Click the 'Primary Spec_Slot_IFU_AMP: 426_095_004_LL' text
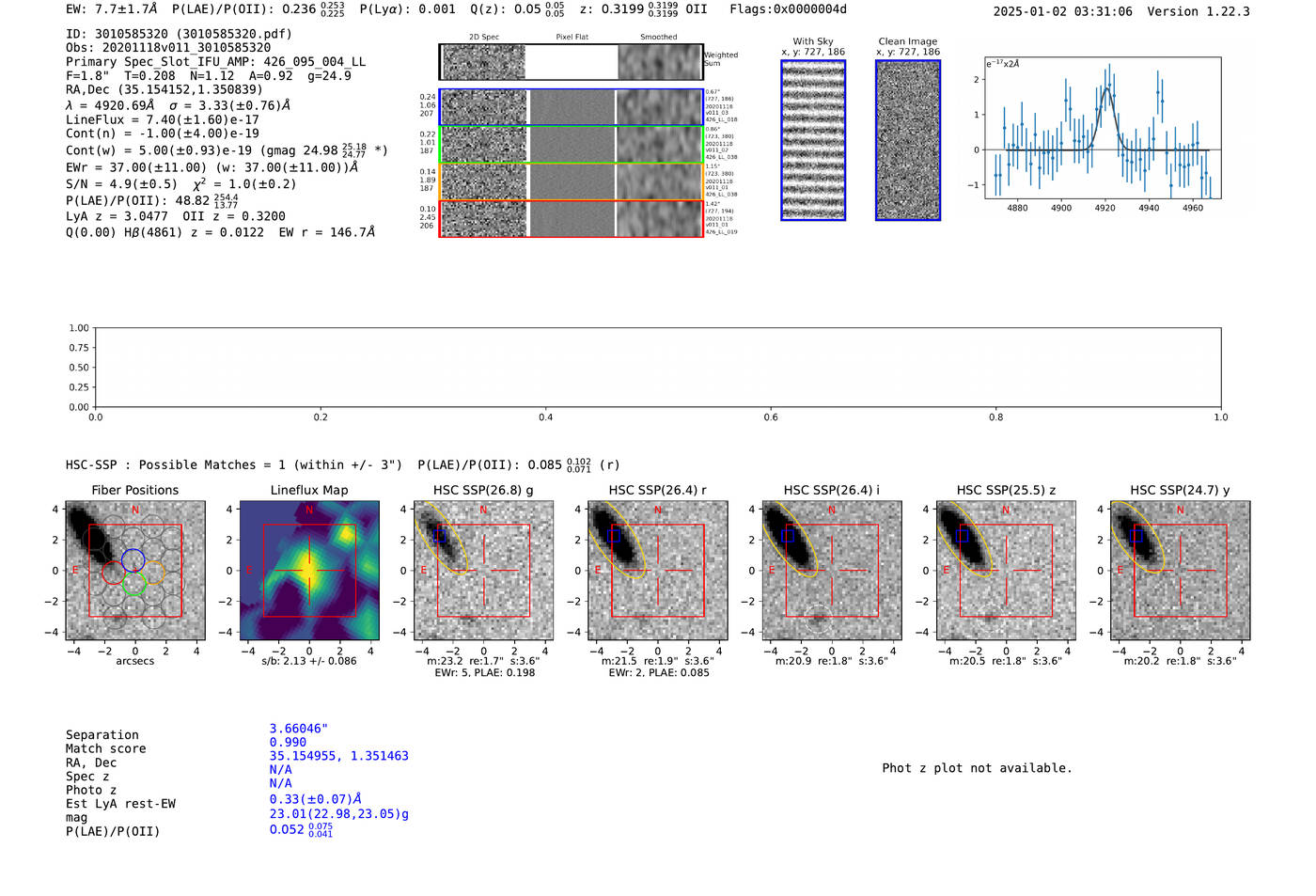This screenshot has height=896, width=1316. (215, 61)
